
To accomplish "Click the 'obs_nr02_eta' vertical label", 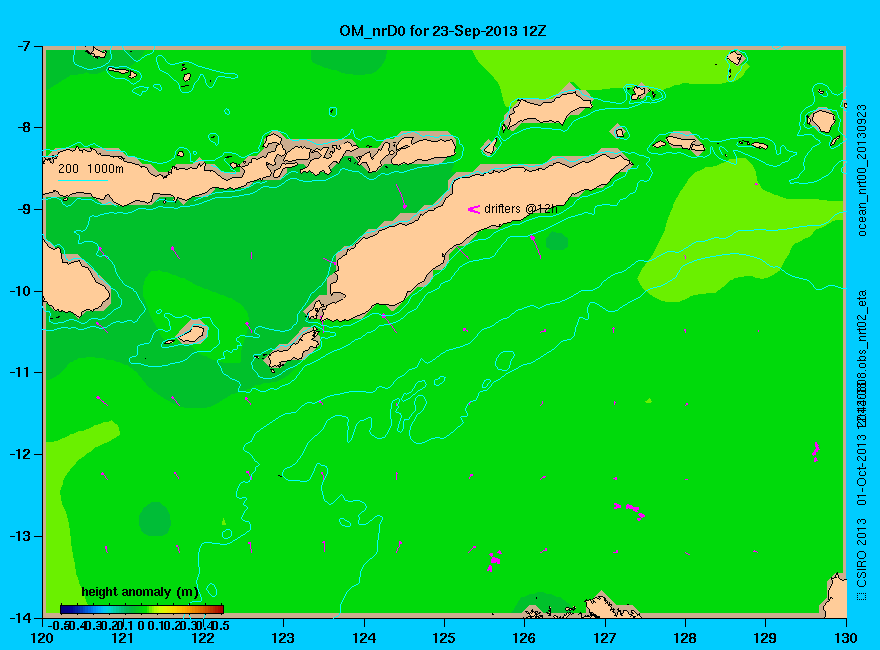I will pos(862,331).
